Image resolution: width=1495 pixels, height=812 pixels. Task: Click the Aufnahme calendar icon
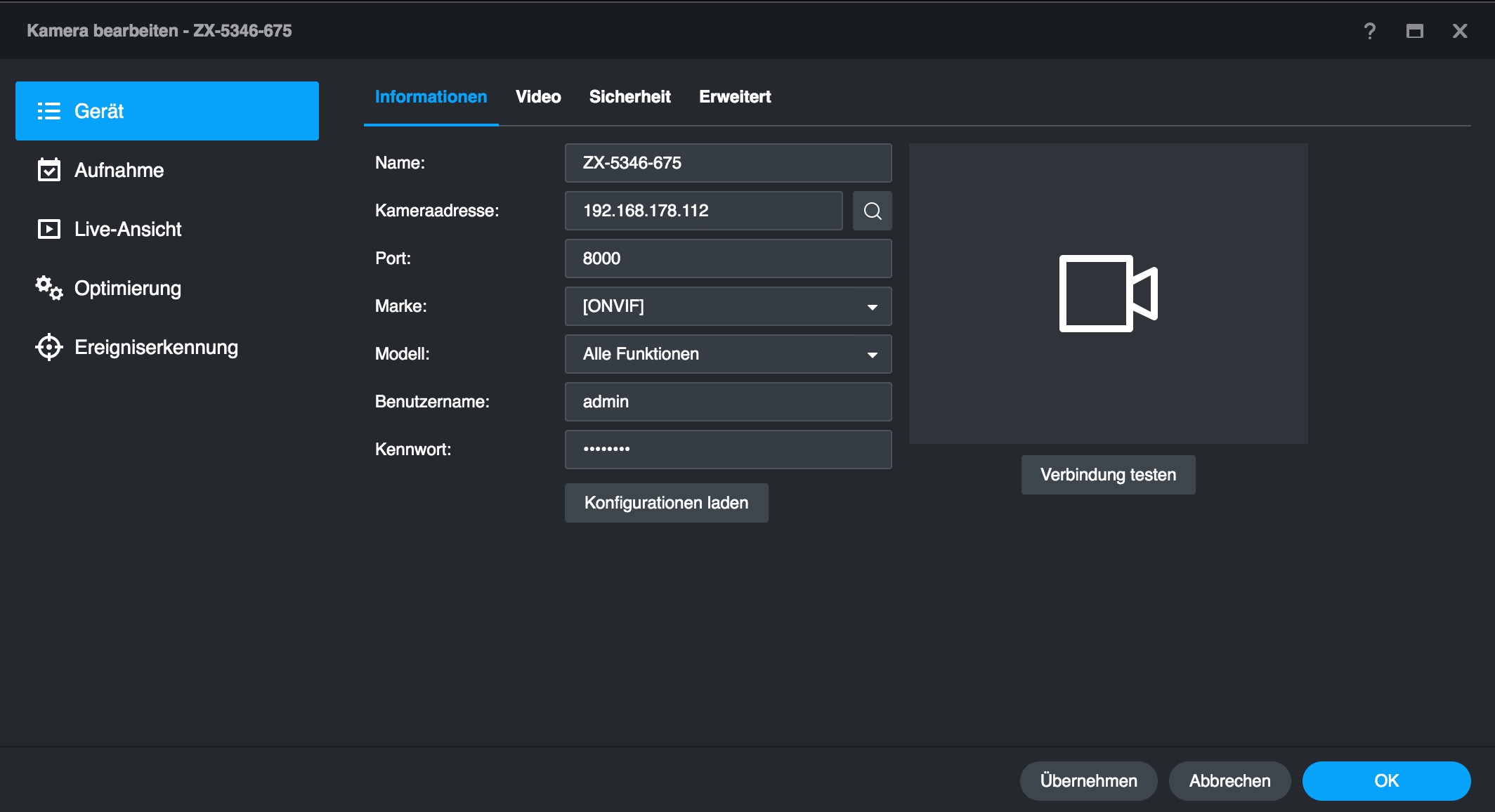[x=48, y=170]
